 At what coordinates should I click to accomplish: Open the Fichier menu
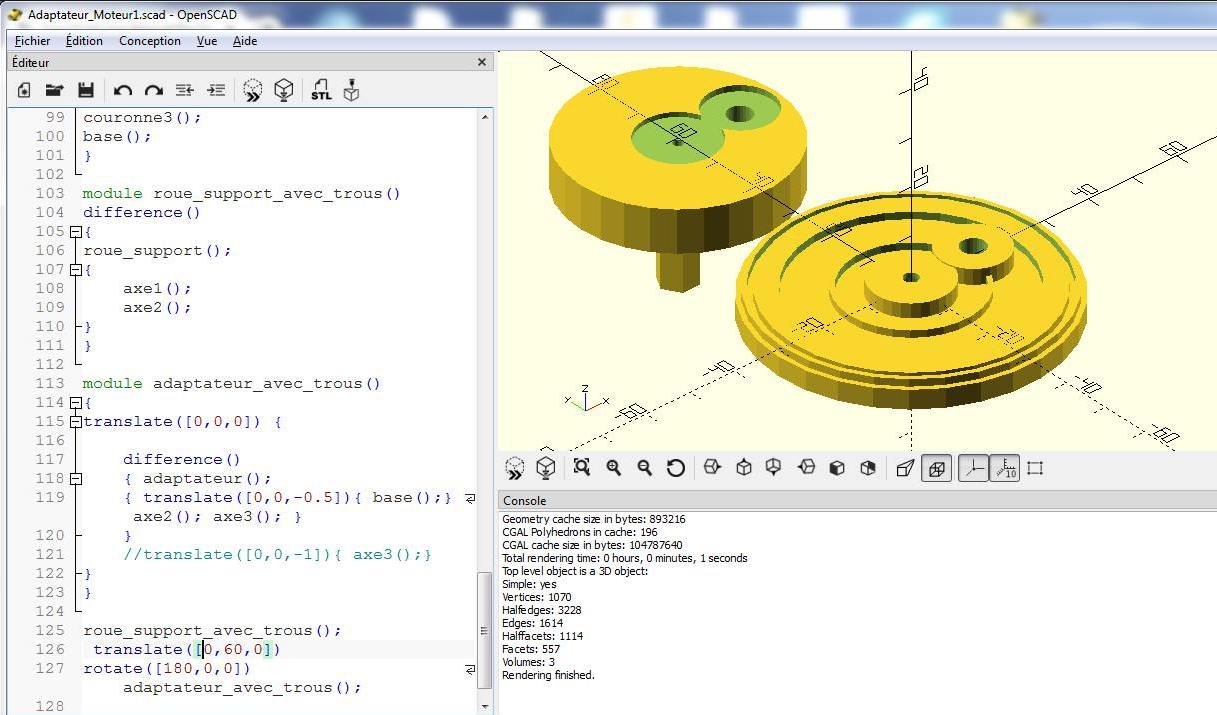click(x=33, y=41)
